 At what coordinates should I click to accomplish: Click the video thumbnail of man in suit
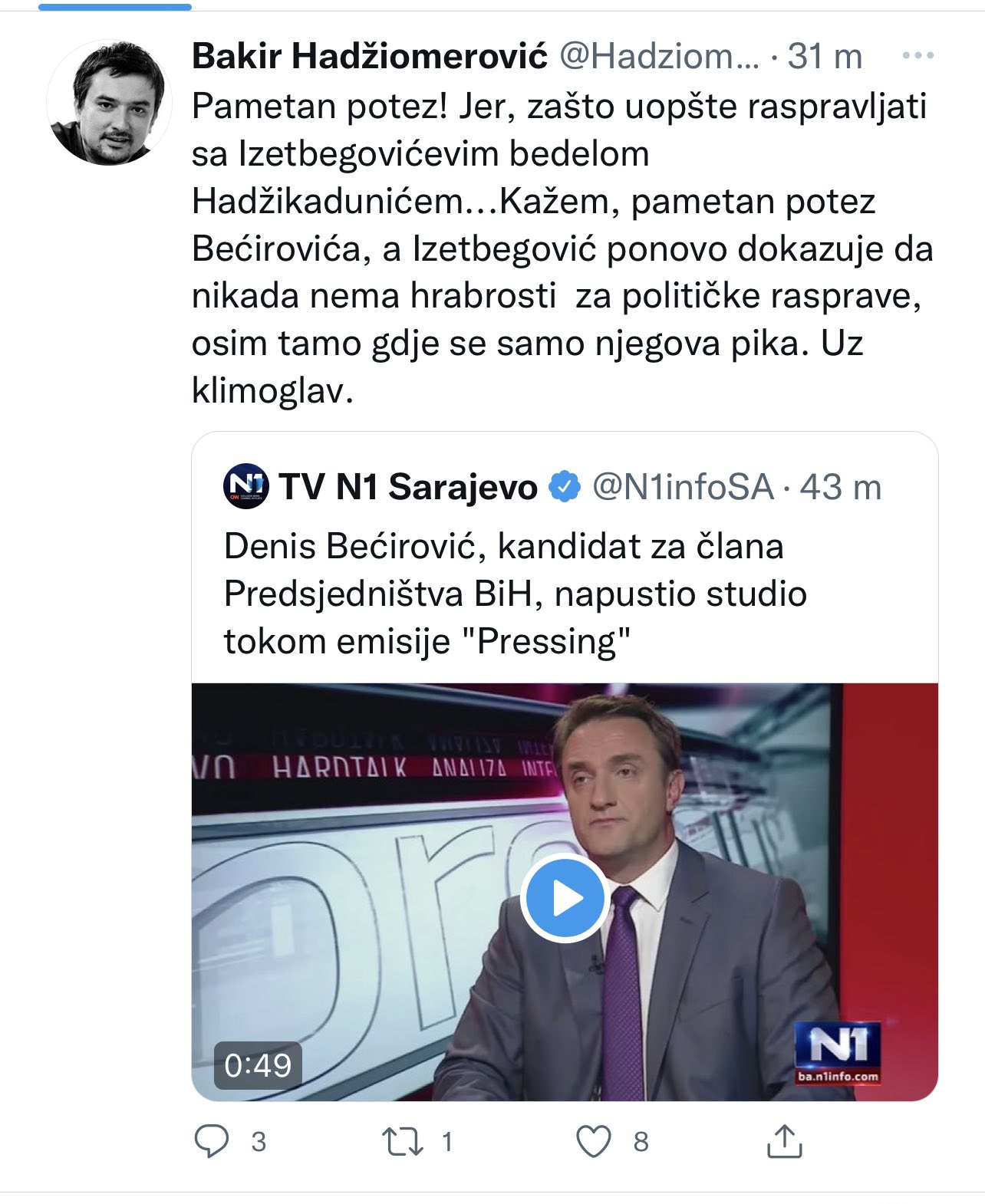pos(565,892)
